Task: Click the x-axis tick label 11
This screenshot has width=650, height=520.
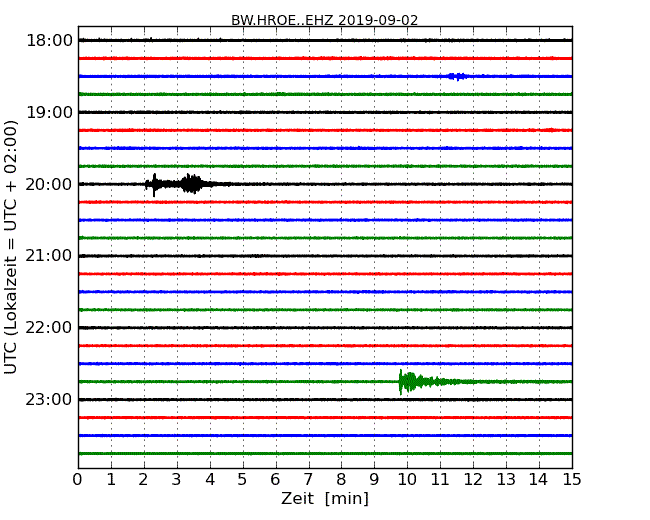Action: click(x=440, y=479)
